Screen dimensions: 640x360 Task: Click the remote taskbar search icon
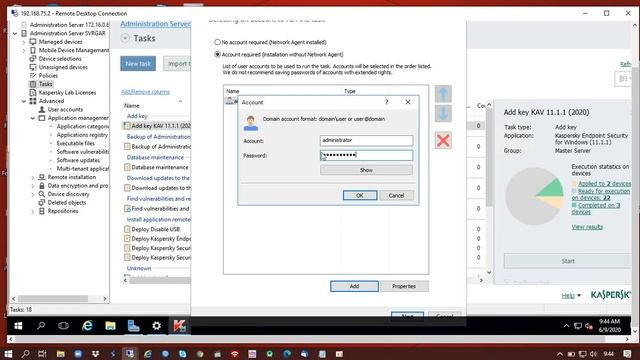[41, 326]
